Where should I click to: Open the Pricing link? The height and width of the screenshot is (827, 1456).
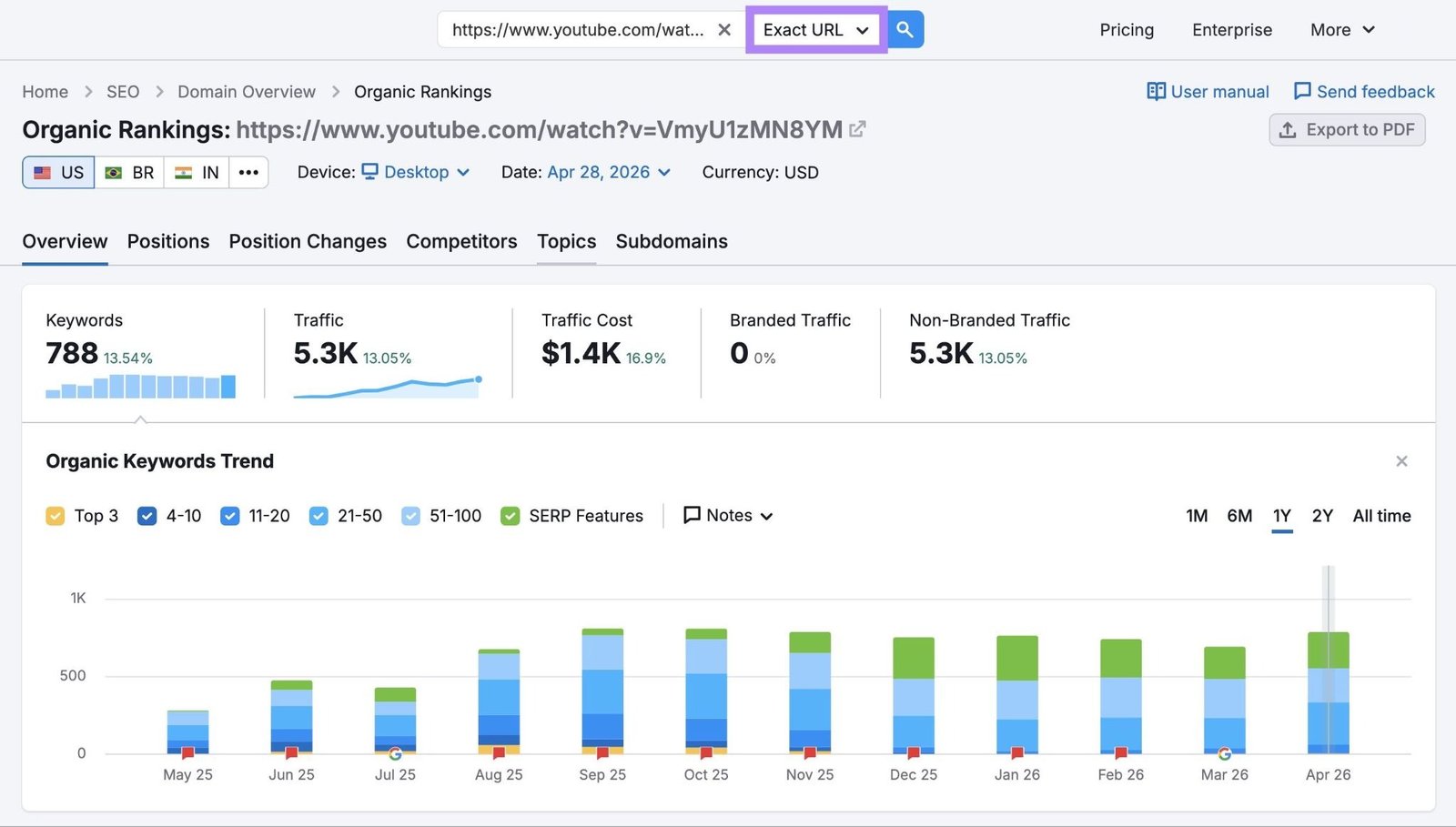pyautogui.click(x=1127, y=30)
